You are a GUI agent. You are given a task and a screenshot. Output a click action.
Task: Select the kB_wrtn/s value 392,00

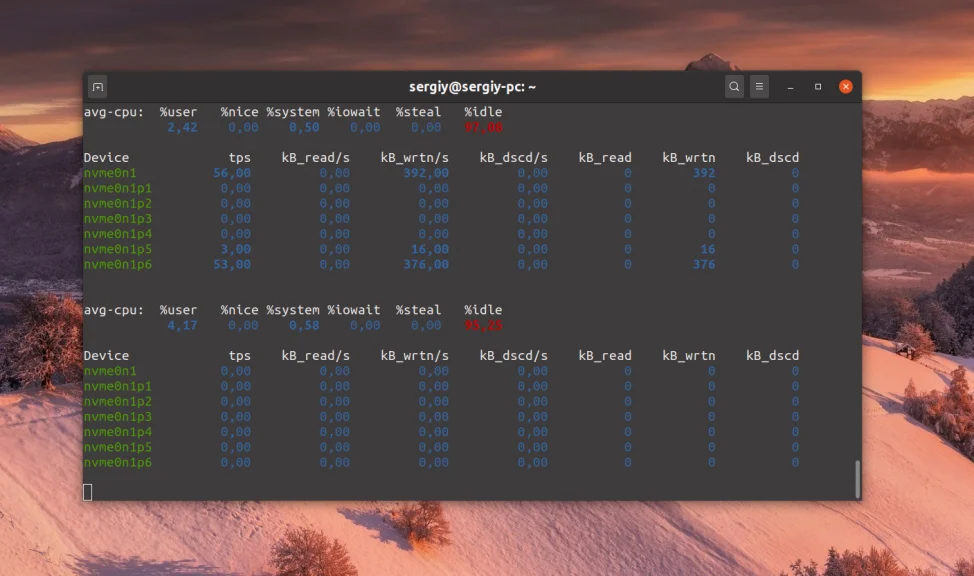point(426,173)
